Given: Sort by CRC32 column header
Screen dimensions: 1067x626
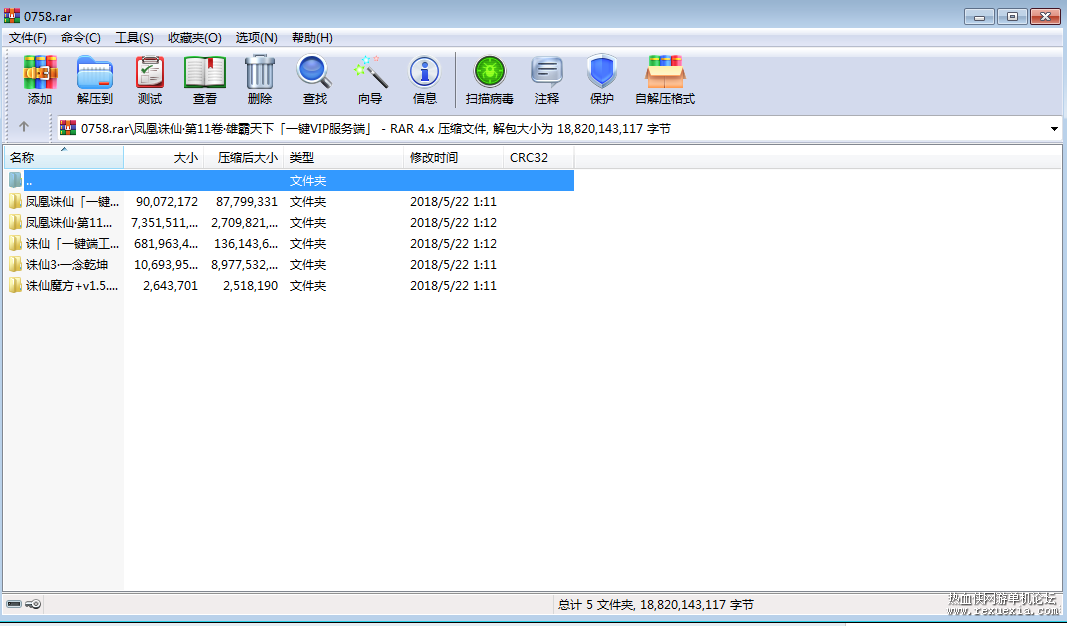Looking at the screenshot, I should pyautogui.click(x=538, y=158).
